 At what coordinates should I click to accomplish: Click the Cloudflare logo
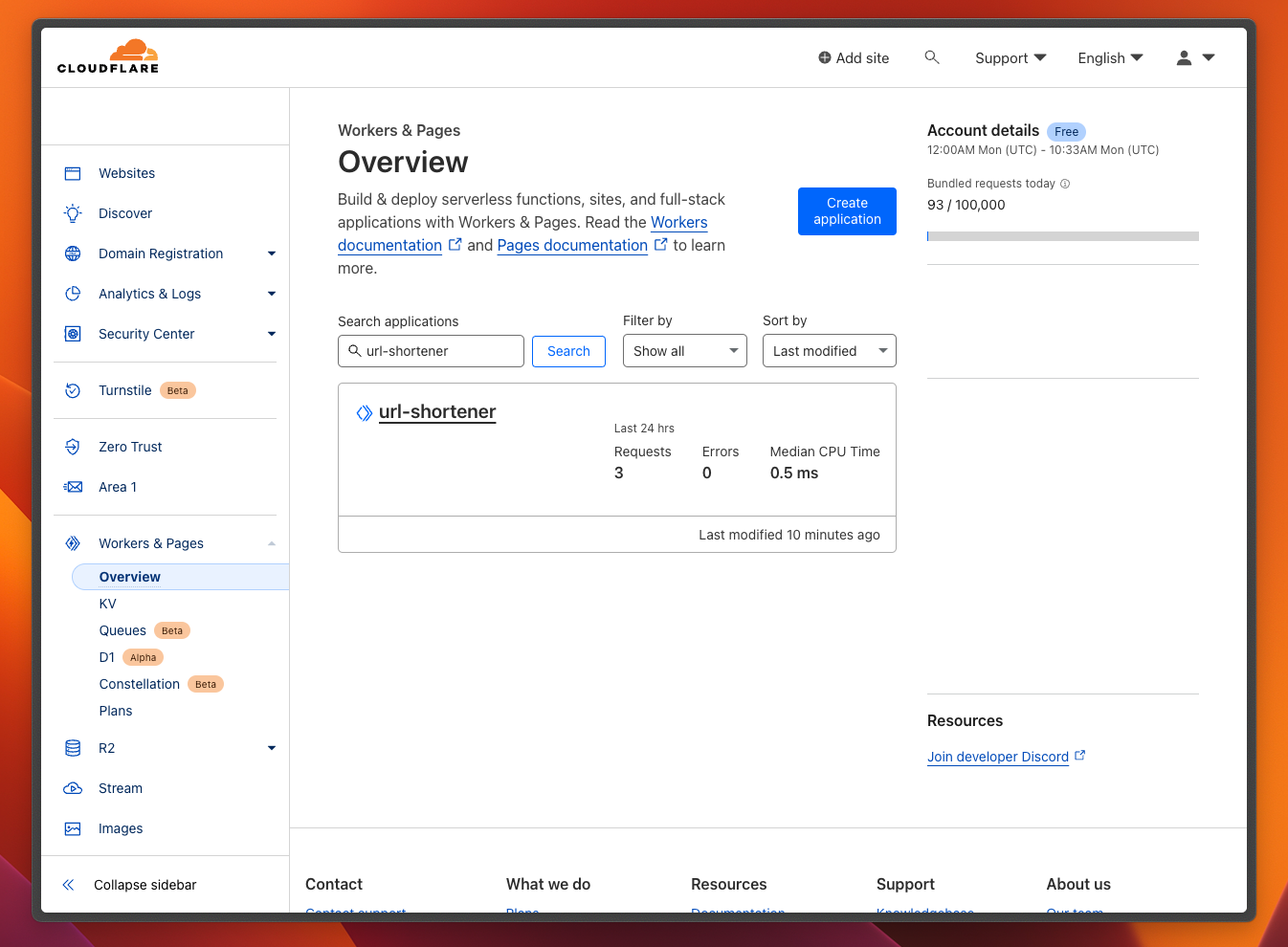(108, 57)
